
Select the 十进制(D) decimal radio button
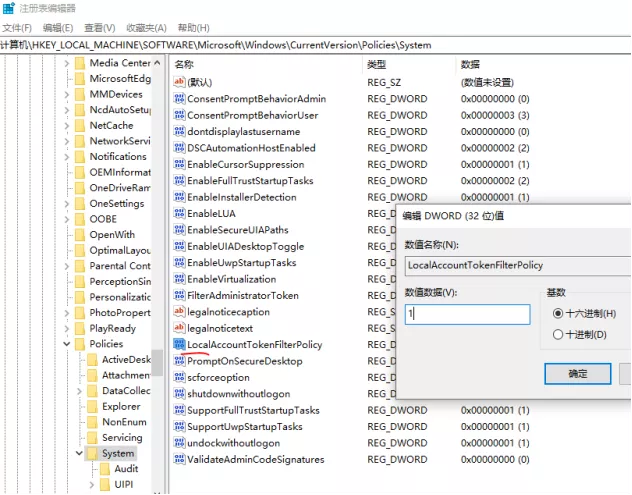tap(558, 335)
